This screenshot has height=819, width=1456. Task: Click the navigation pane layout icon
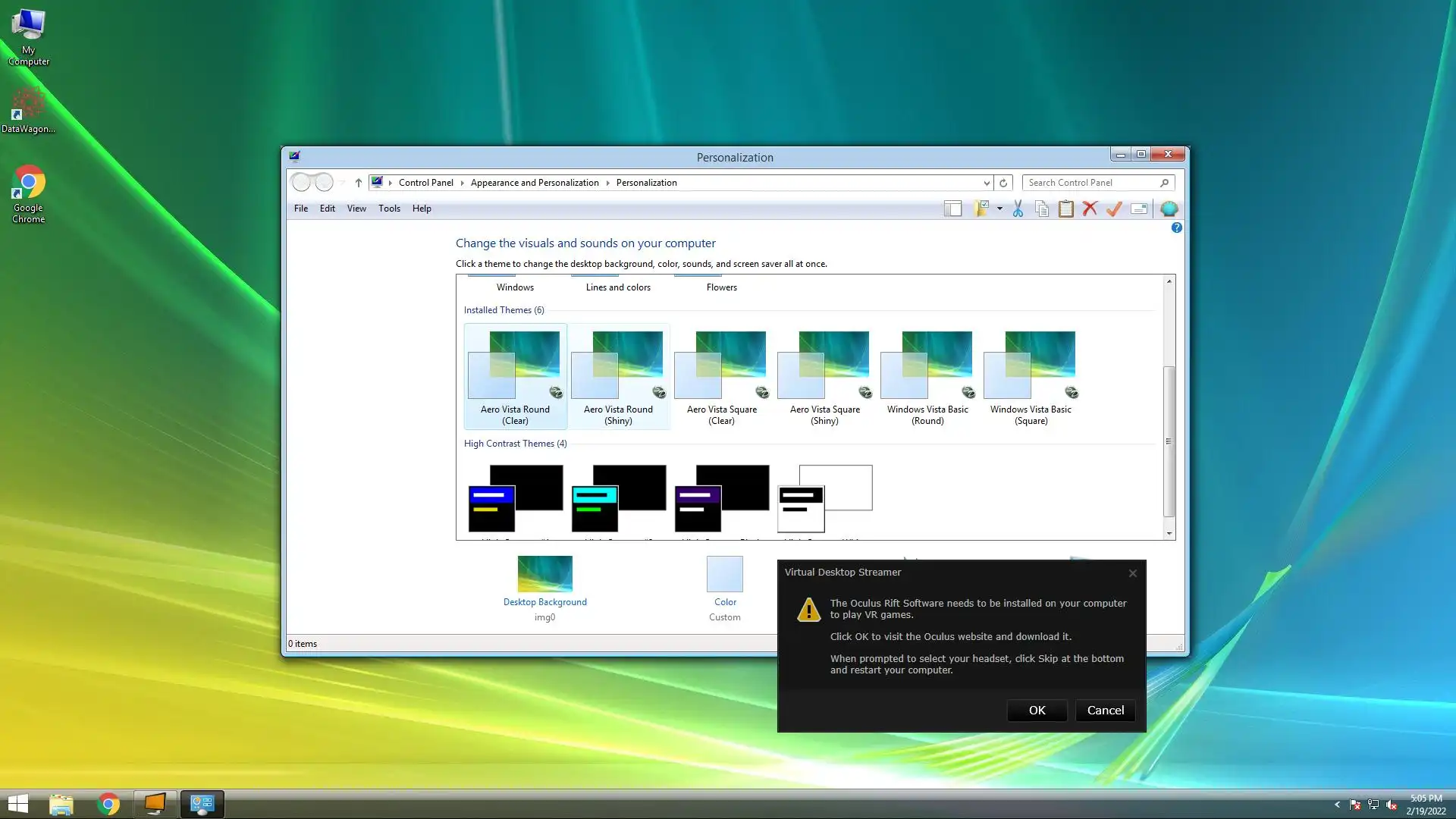tap(952, 209)
